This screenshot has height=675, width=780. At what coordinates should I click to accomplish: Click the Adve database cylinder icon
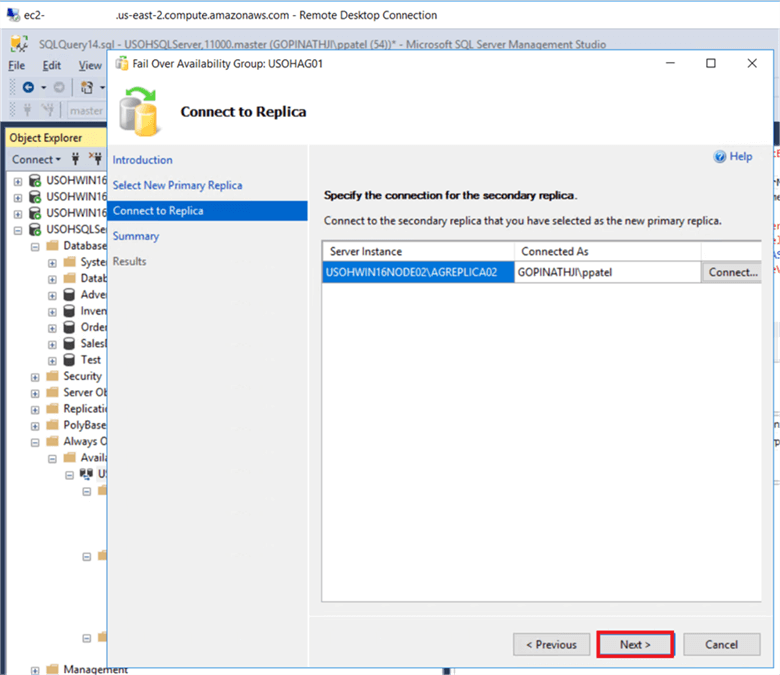point(69,294)
